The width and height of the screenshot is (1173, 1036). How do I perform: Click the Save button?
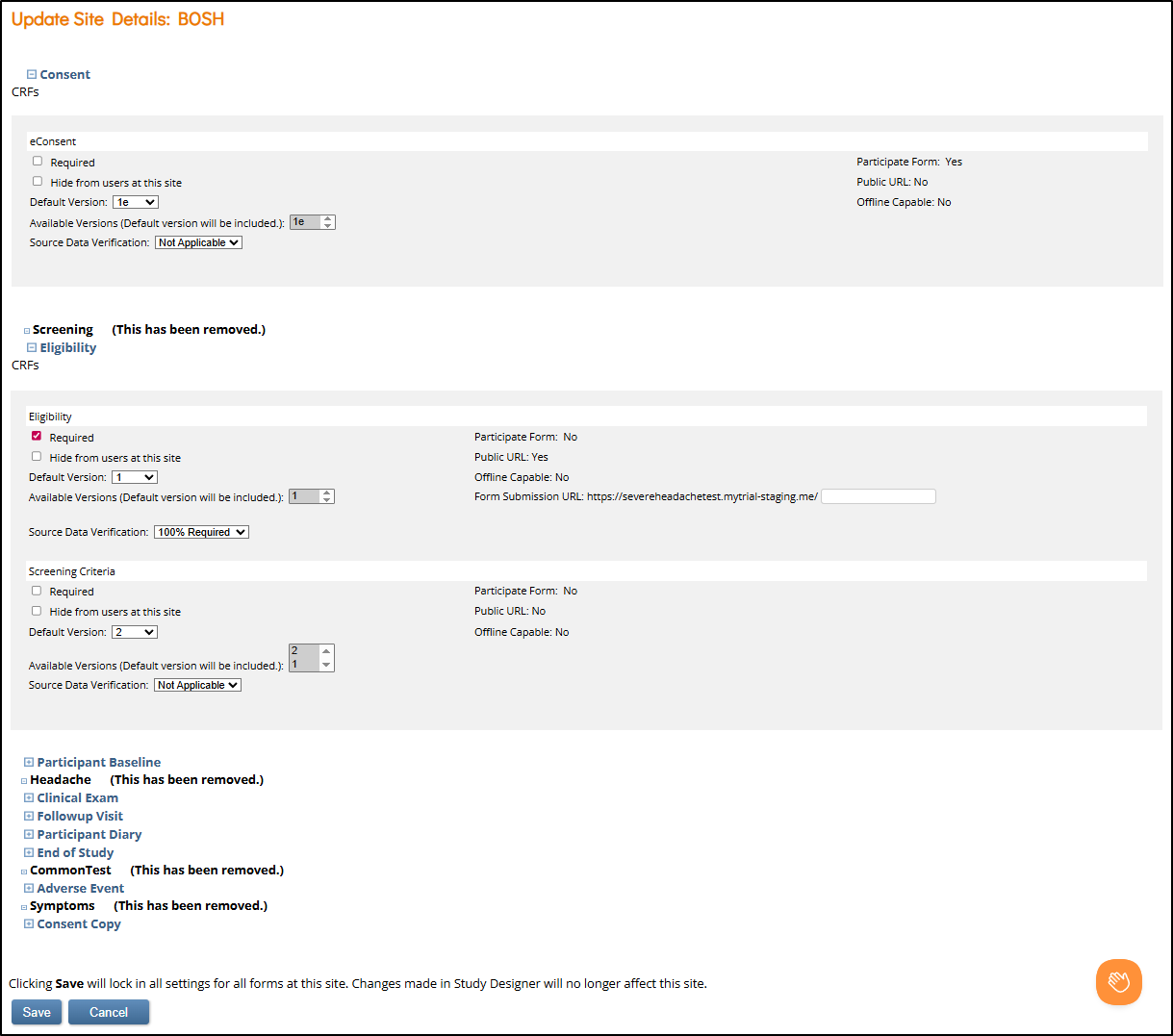[x=37, y=1012]
